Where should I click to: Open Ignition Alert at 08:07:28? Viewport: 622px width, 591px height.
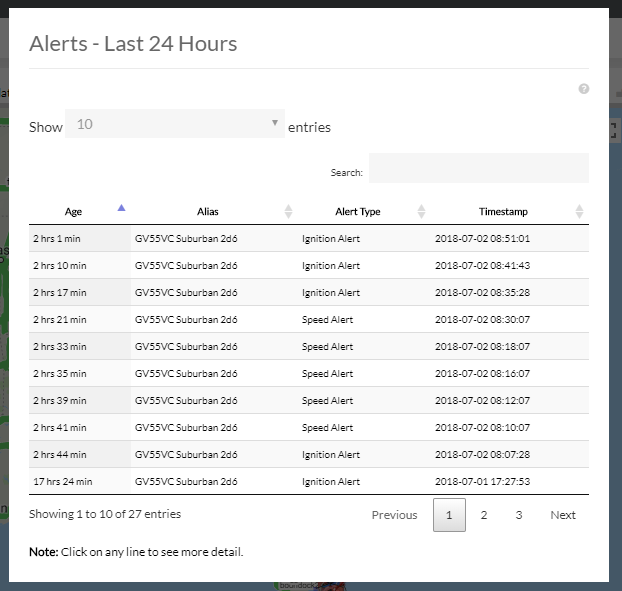coord(331,455)
